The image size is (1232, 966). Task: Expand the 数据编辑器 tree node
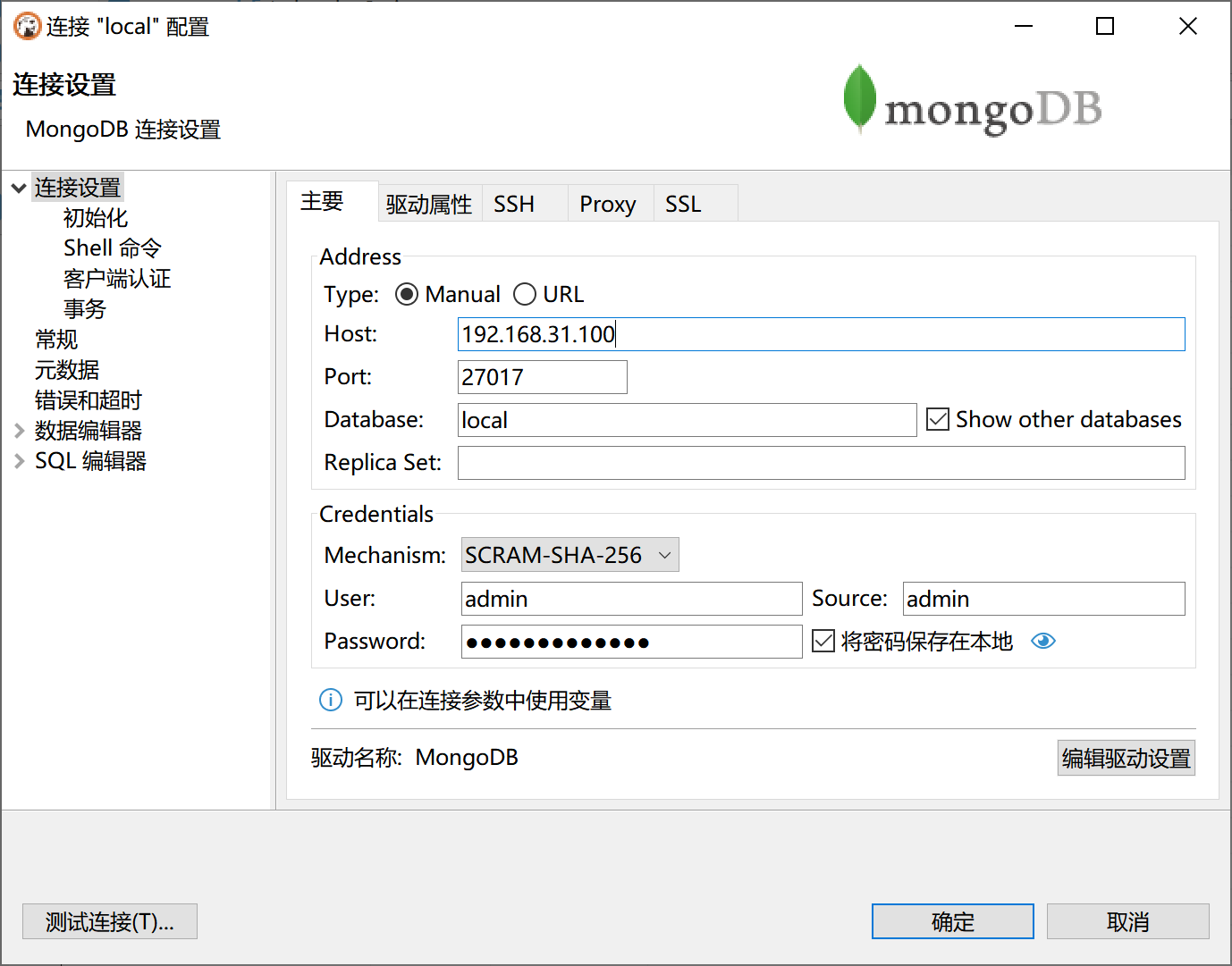click(19, 431)
